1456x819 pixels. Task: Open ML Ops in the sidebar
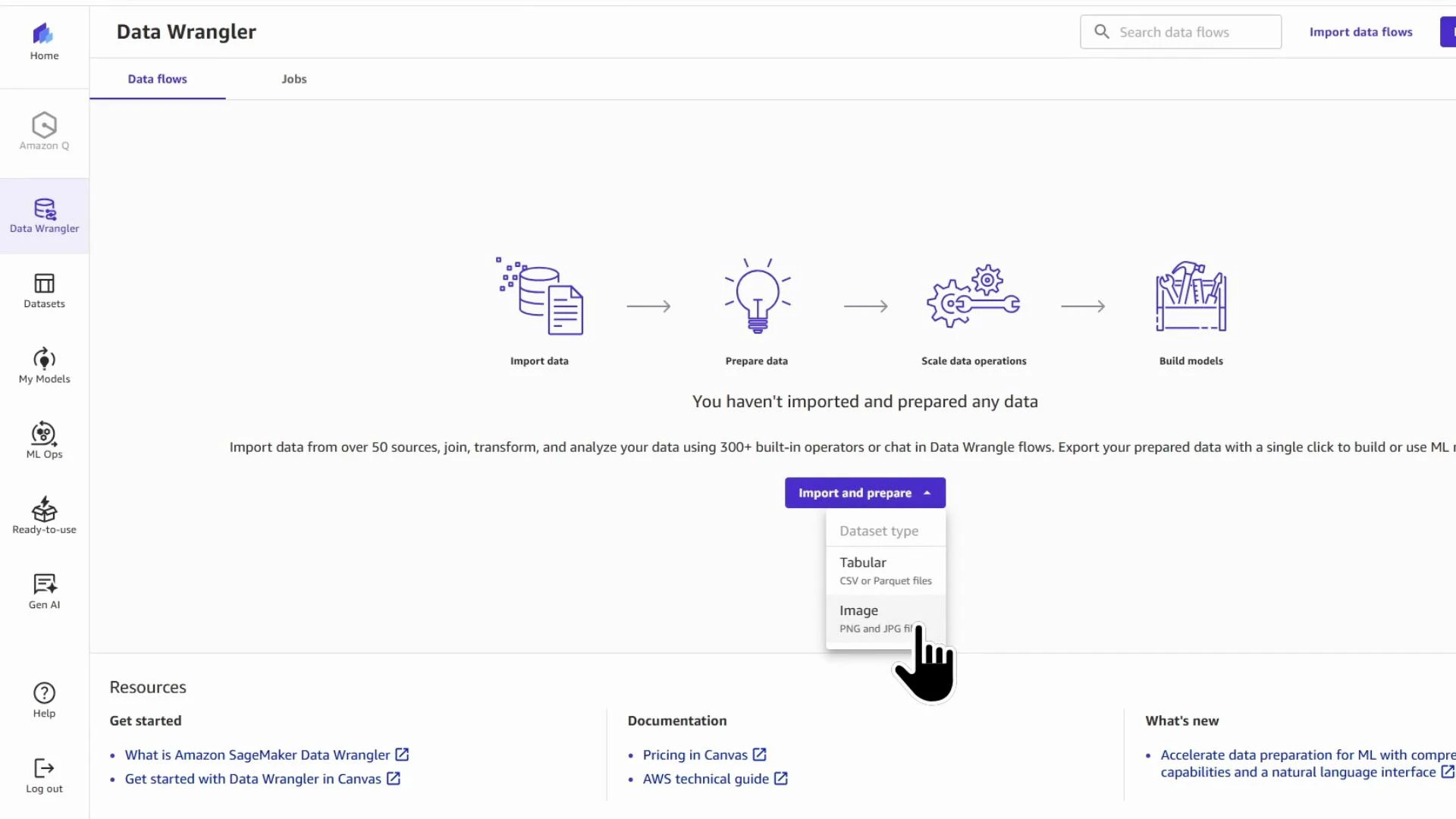(x=43, y=440)
